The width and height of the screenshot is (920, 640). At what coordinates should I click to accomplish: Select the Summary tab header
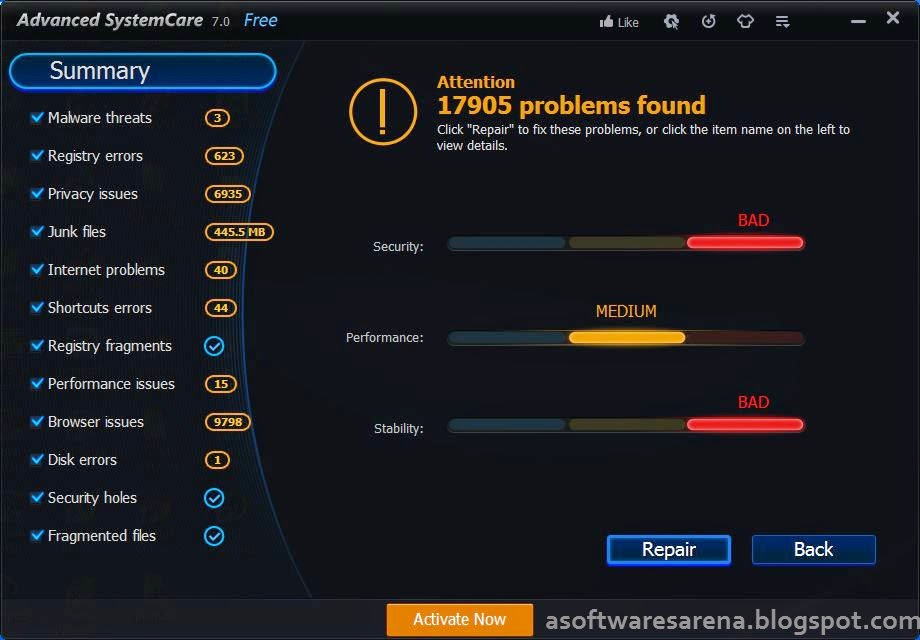coord(143,72)
